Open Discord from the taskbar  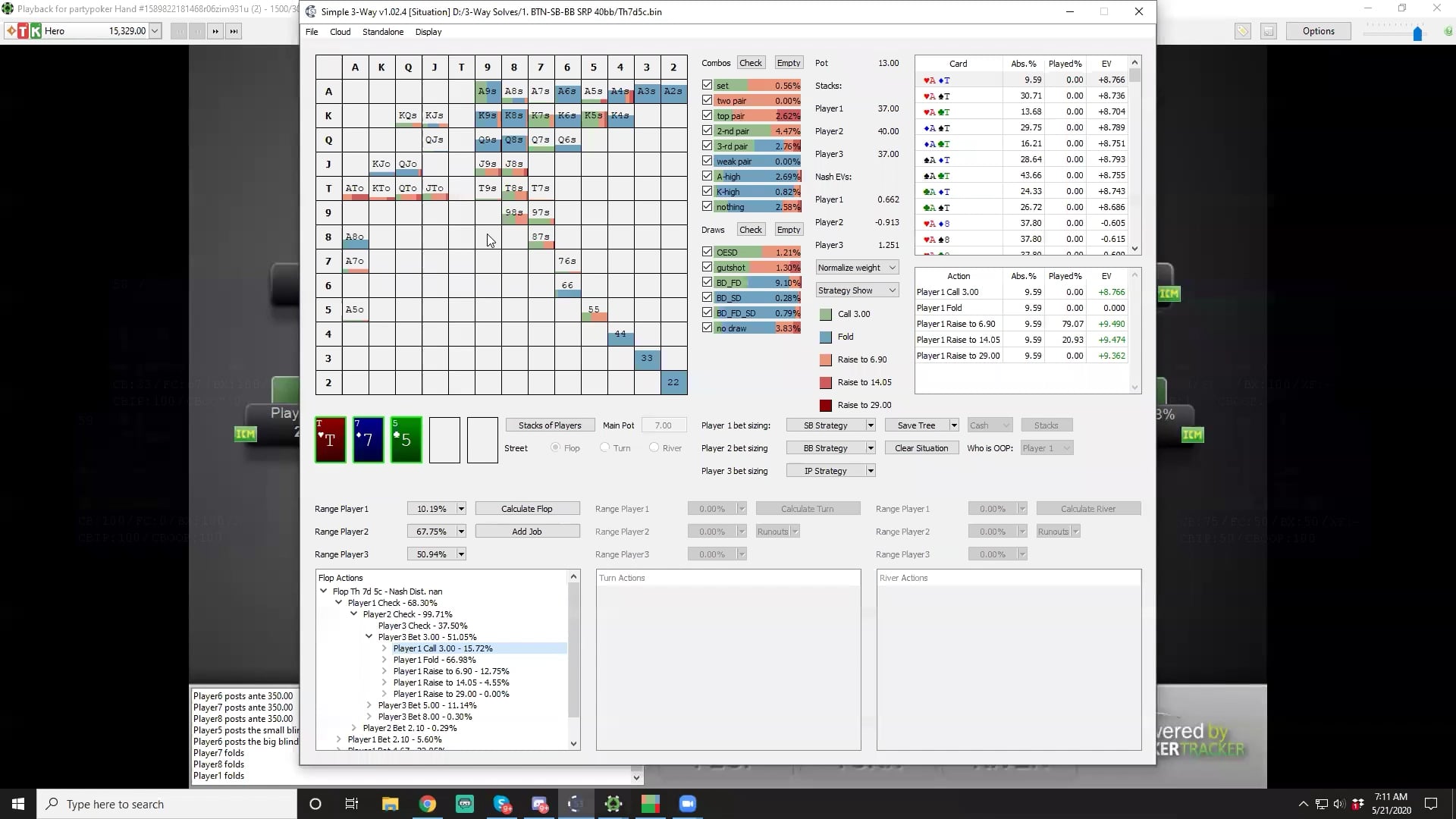(539, 804)
